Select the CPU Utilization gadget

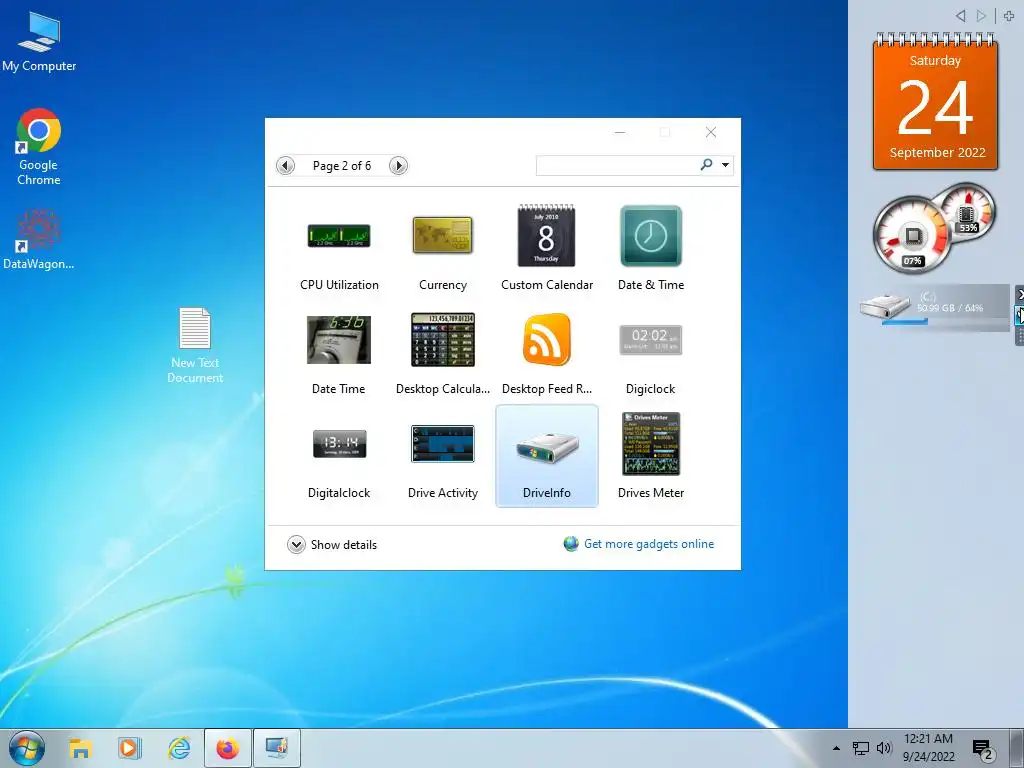pos(339,248)
